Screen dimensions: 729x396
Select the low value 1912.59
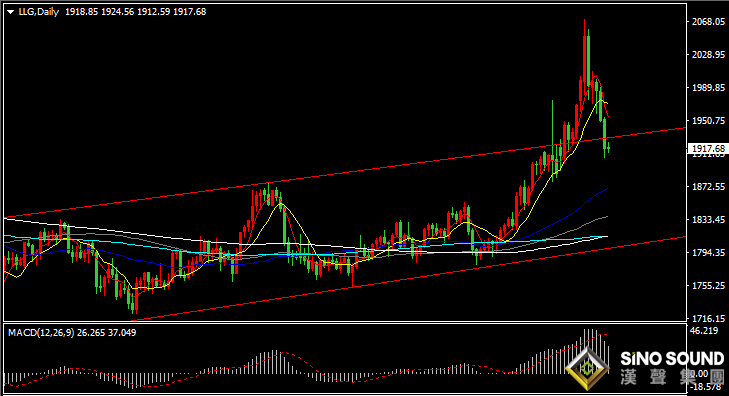153,12
